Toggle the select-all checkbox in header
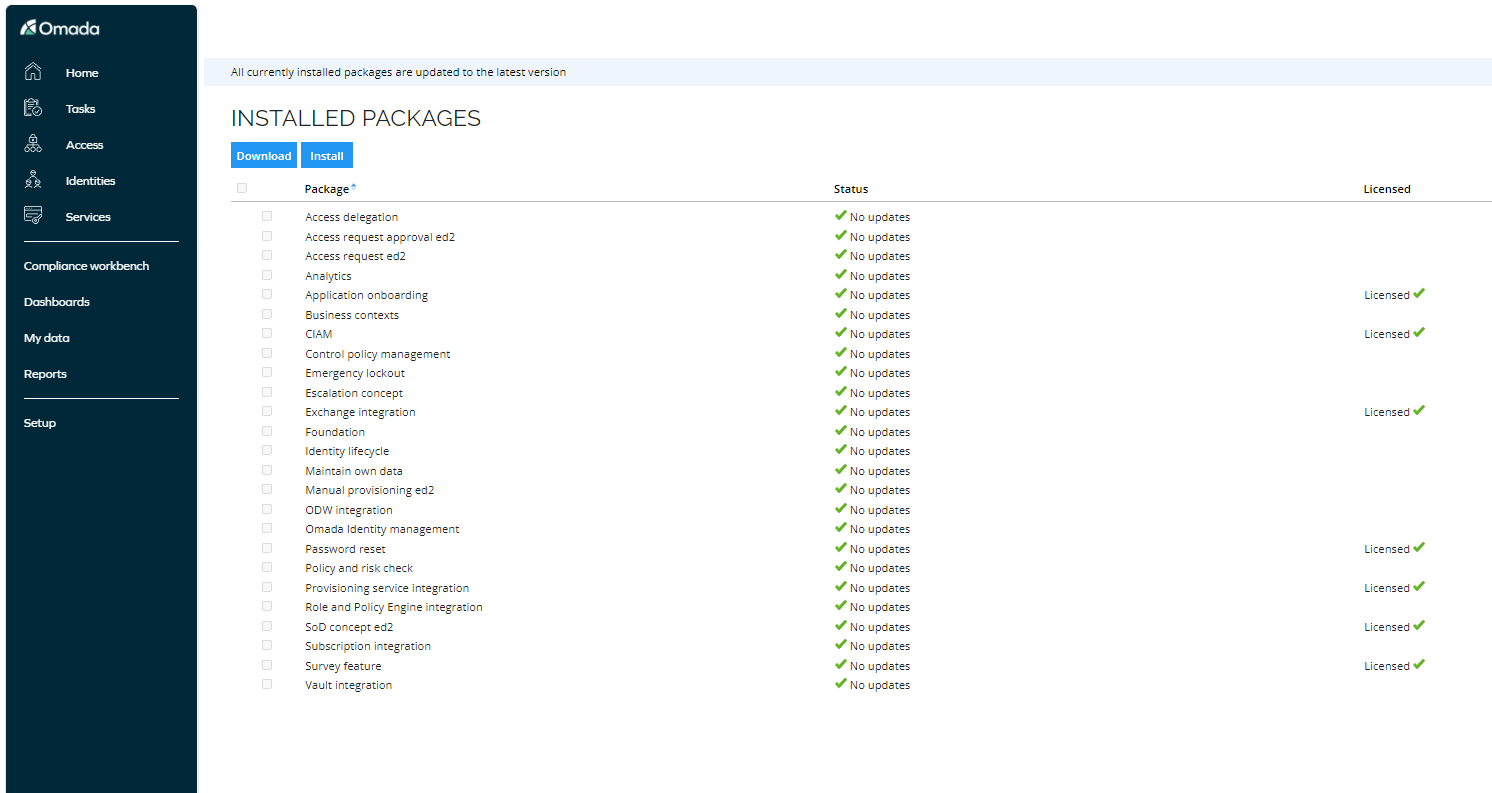 [242, 188]
